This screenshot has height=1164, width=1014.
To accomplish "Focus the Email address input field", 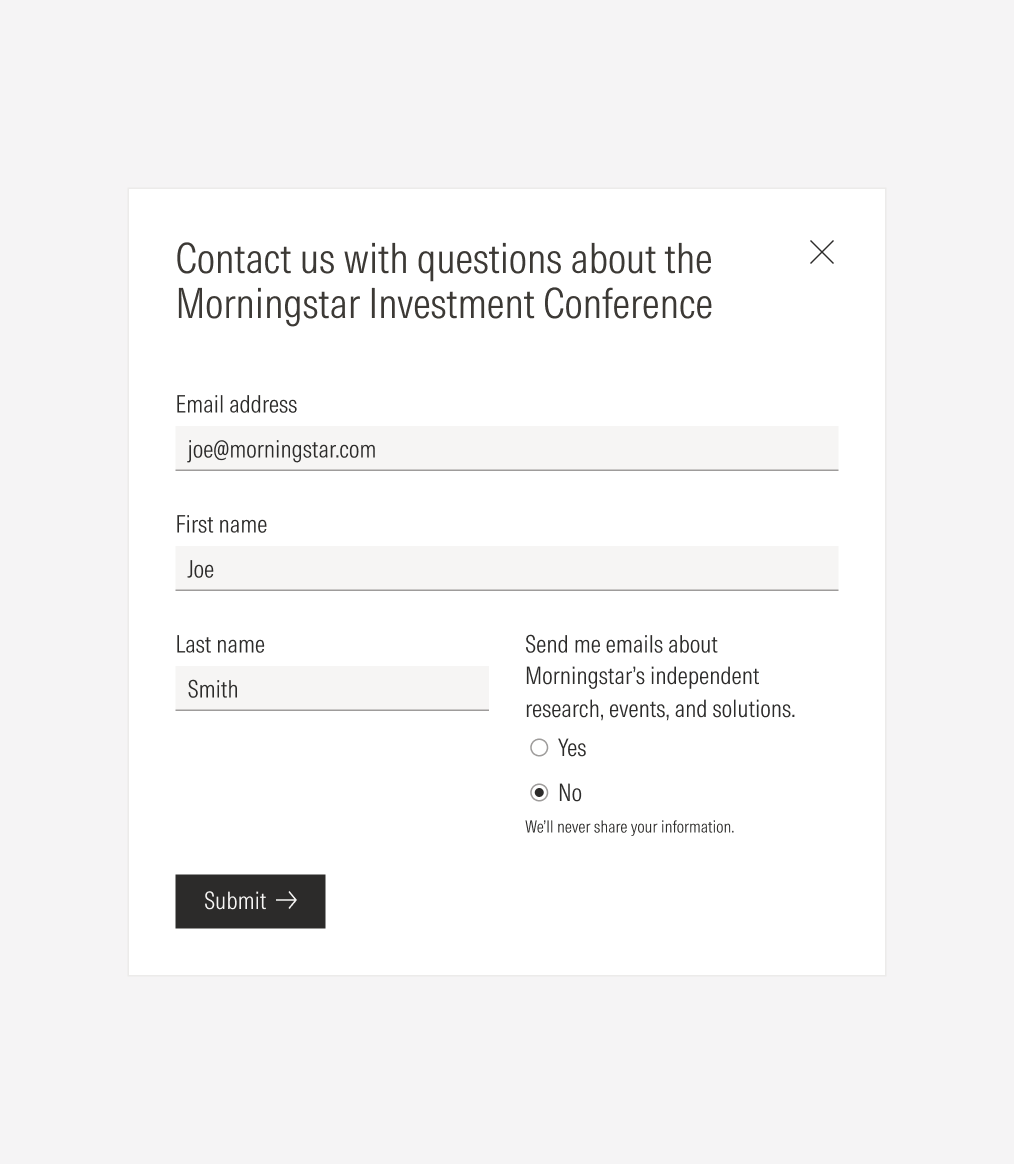I will tap(506, 449).
